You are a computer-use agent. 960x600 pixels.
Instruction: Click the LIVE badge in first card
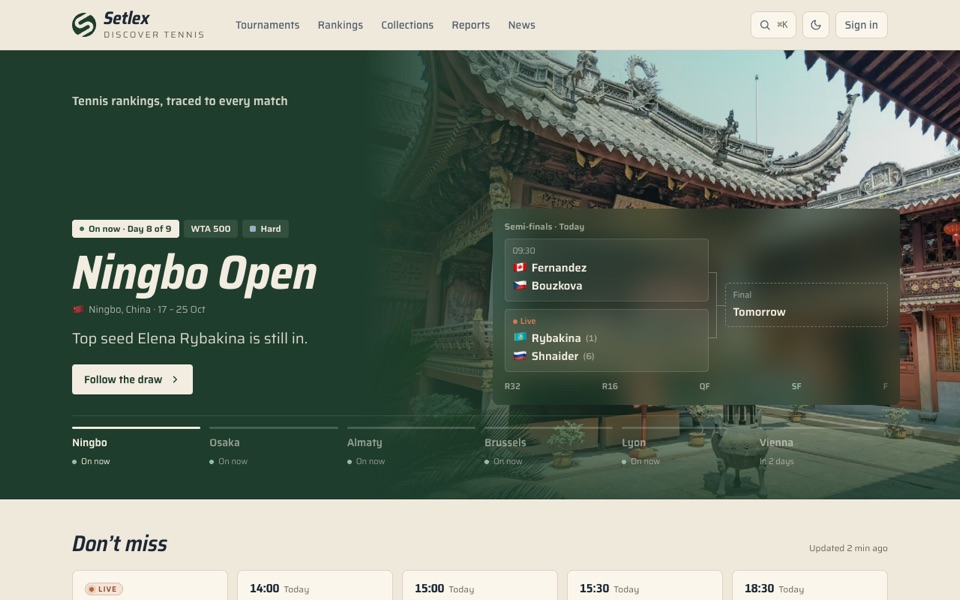[x=104, y=589]
